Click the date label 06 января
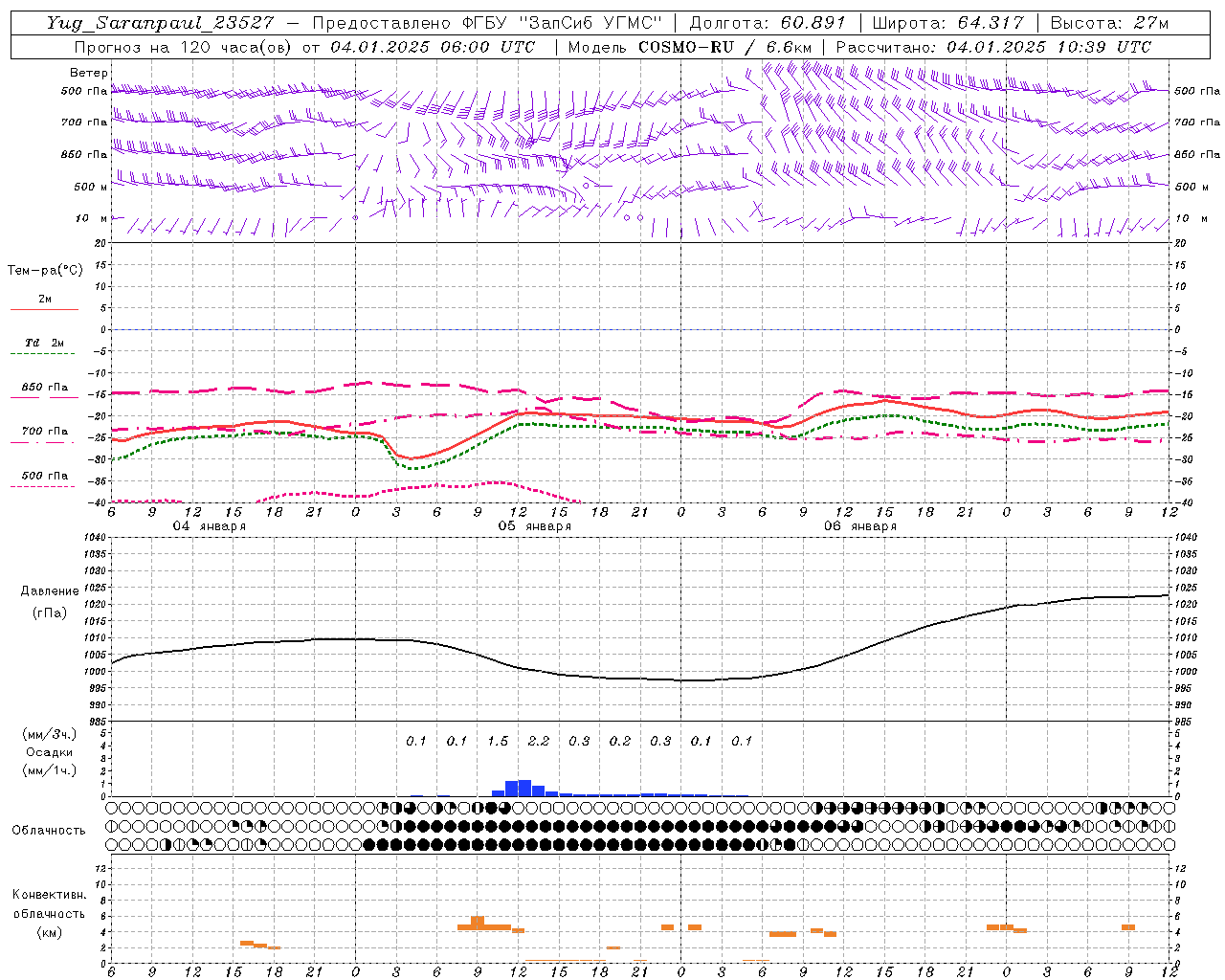This screenshot has height=980, width=1225. click(859, 526)
